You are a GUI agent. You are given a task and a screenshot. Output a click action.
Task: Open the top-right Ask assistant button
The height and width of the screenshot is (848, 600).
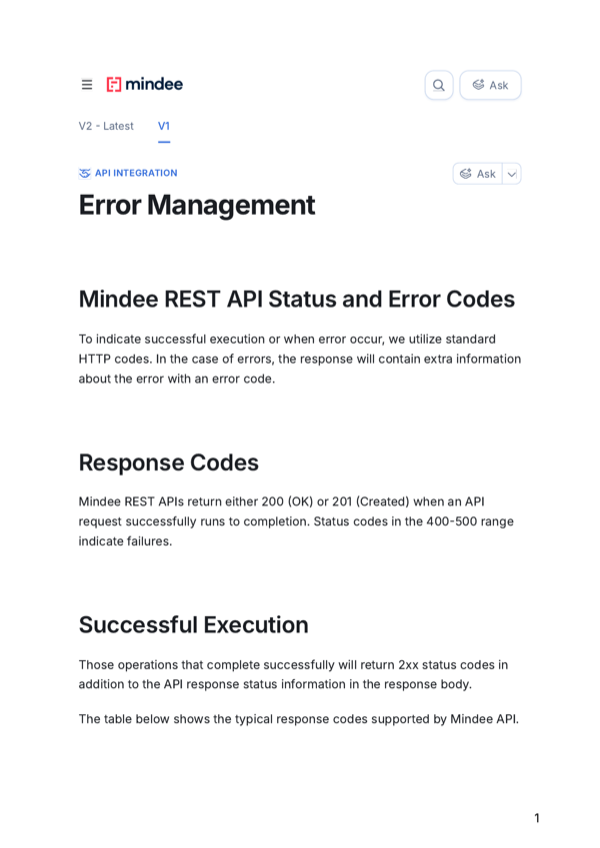click(x=490, y=85)
